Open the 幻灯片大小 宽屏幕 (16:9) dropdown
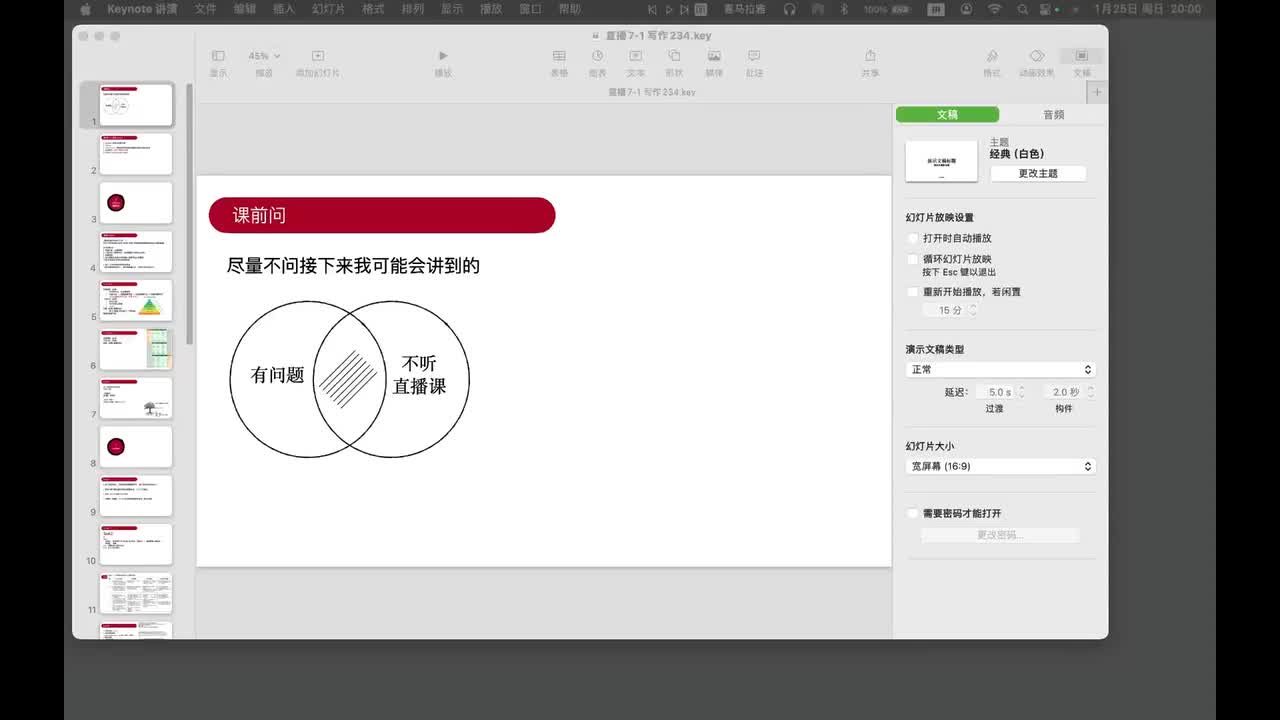This screenshot has height=720, width=1280. coord(1000,466)
